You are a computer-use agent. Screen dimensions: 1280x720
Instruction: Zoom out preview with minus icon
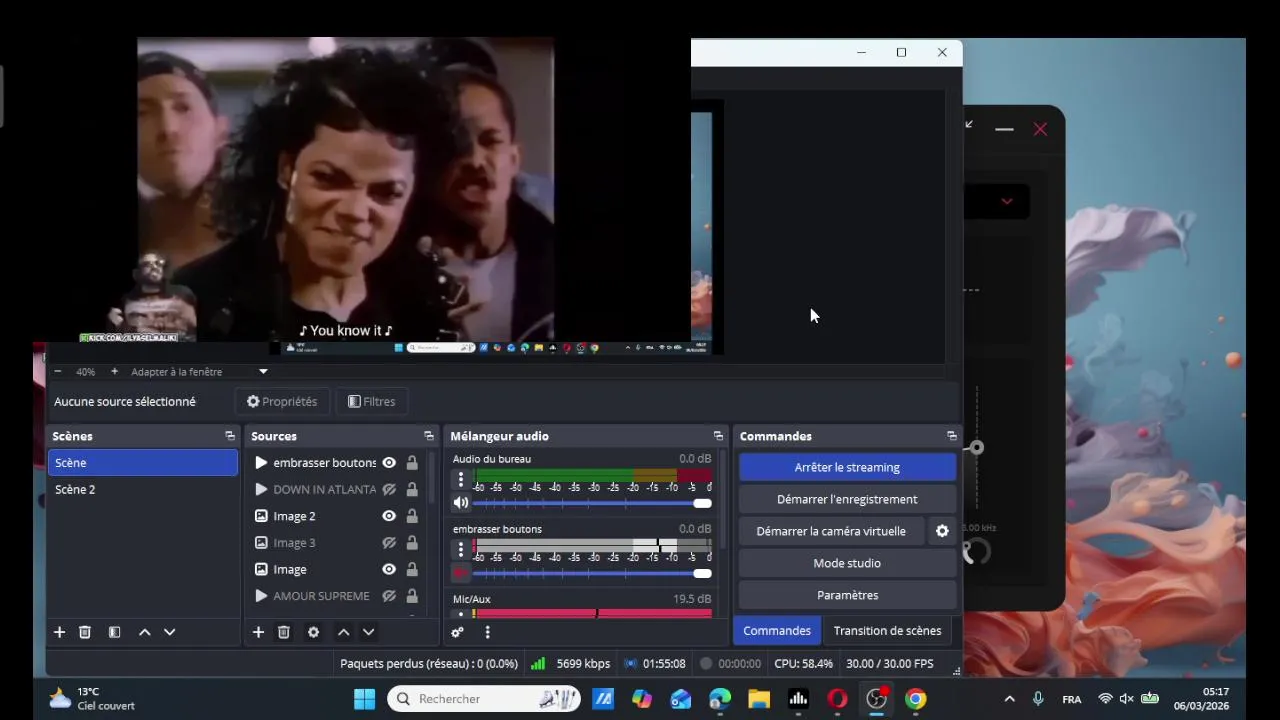click(x=57, y=371)
